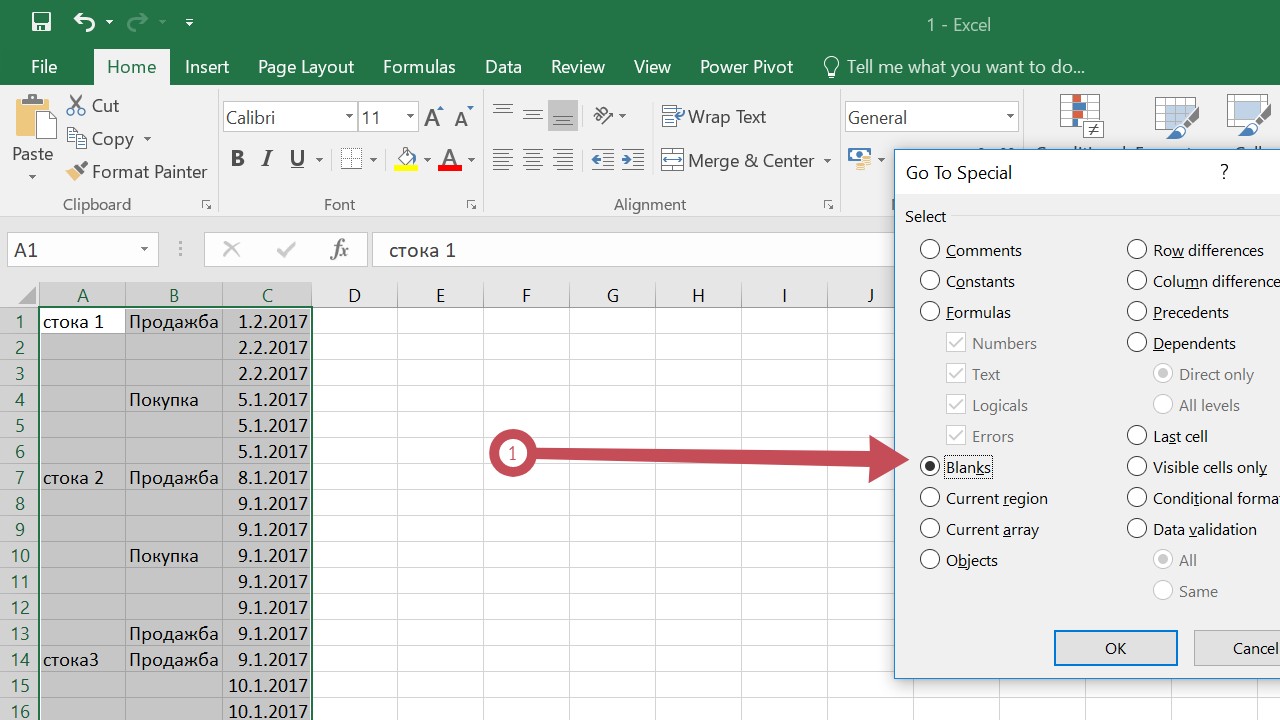Click the Conditional Formatting icon
This screenshot has height=720, width=1280.
click(1082, 116)
